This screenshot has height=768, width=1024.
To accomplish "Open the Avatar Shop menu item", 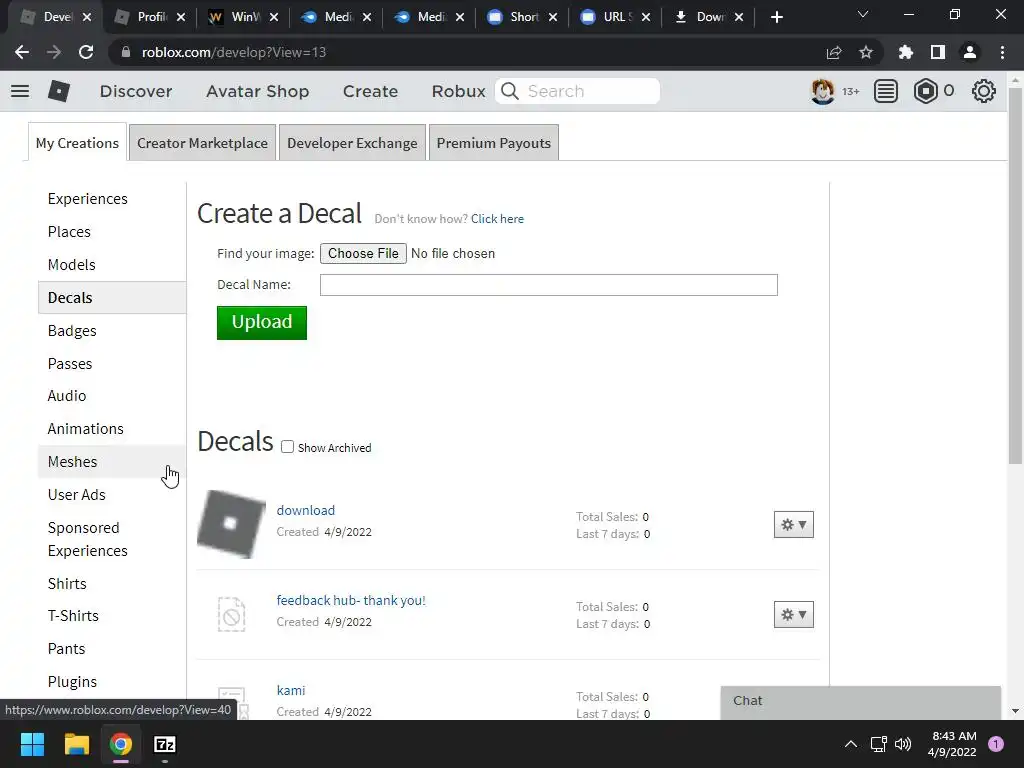I will click(x=257, y=91).
